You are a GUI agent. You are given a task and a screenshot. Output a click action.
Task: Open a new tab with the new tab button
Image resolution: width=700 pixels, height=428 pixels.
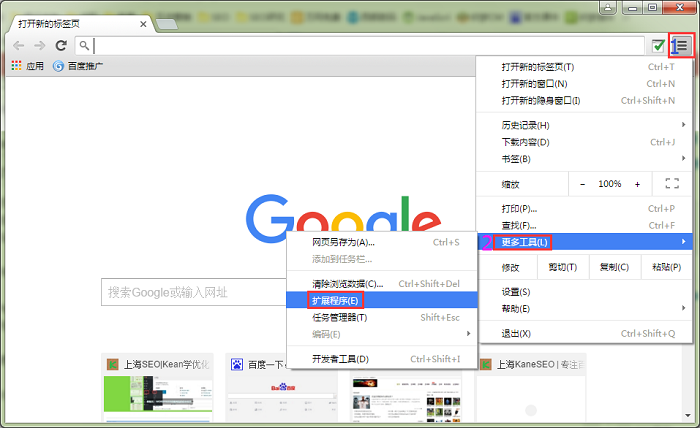[167, 24]
